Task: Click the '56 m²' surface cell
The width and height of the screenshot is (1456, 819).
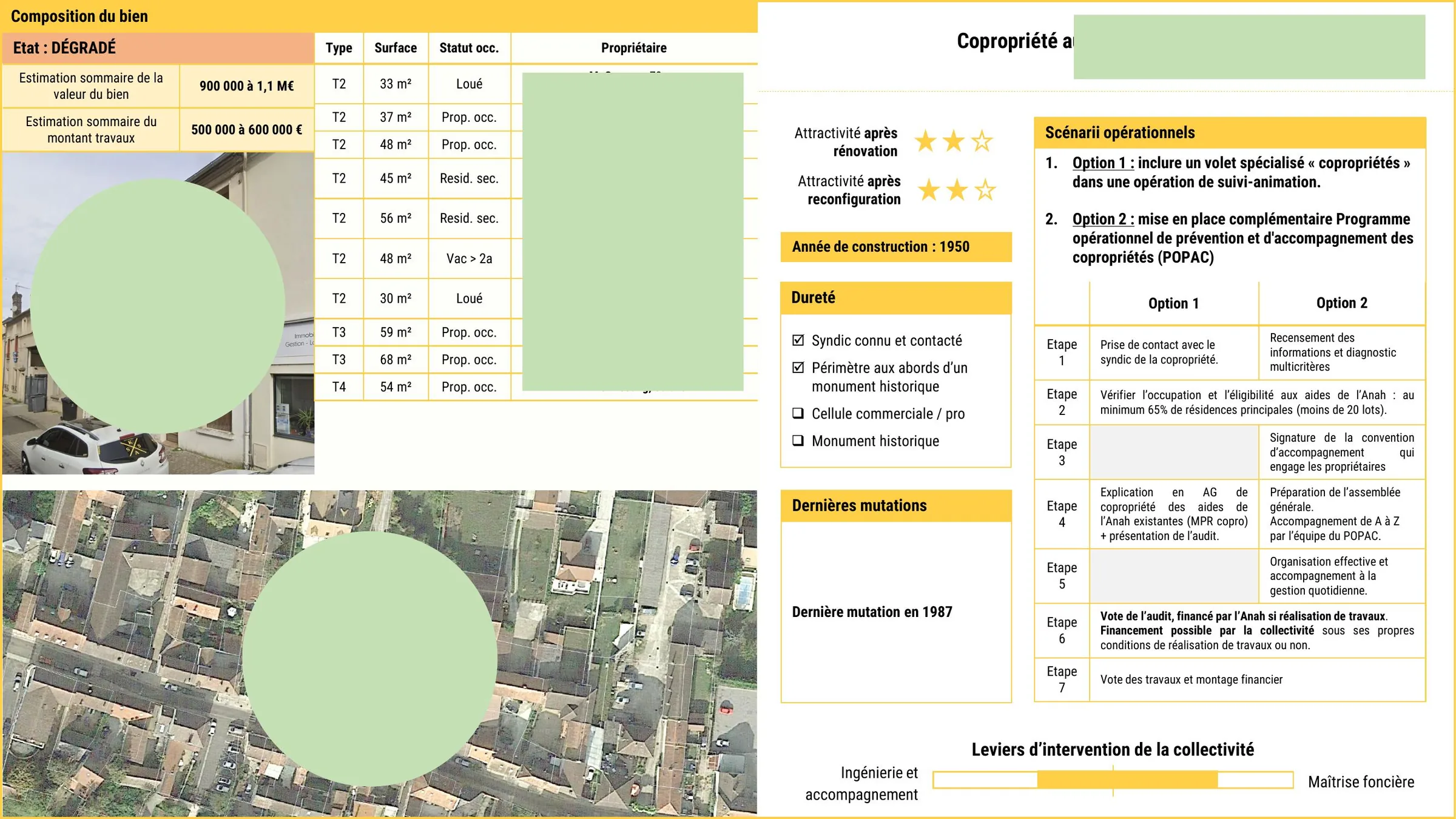Action: point(396,218)
